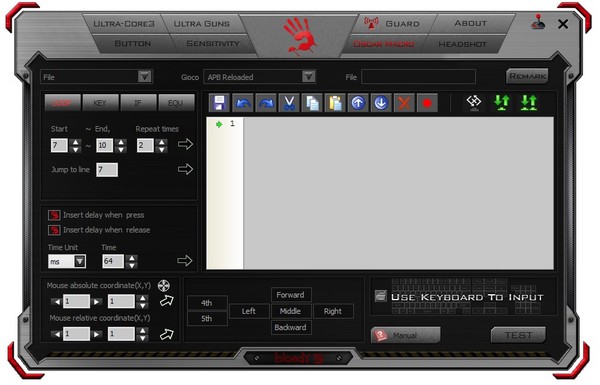This screenshot has width=600, height=385.
Task: Click the redo arrow in macro toolbar
Action: pyautogui.click(x=266, y=103)
